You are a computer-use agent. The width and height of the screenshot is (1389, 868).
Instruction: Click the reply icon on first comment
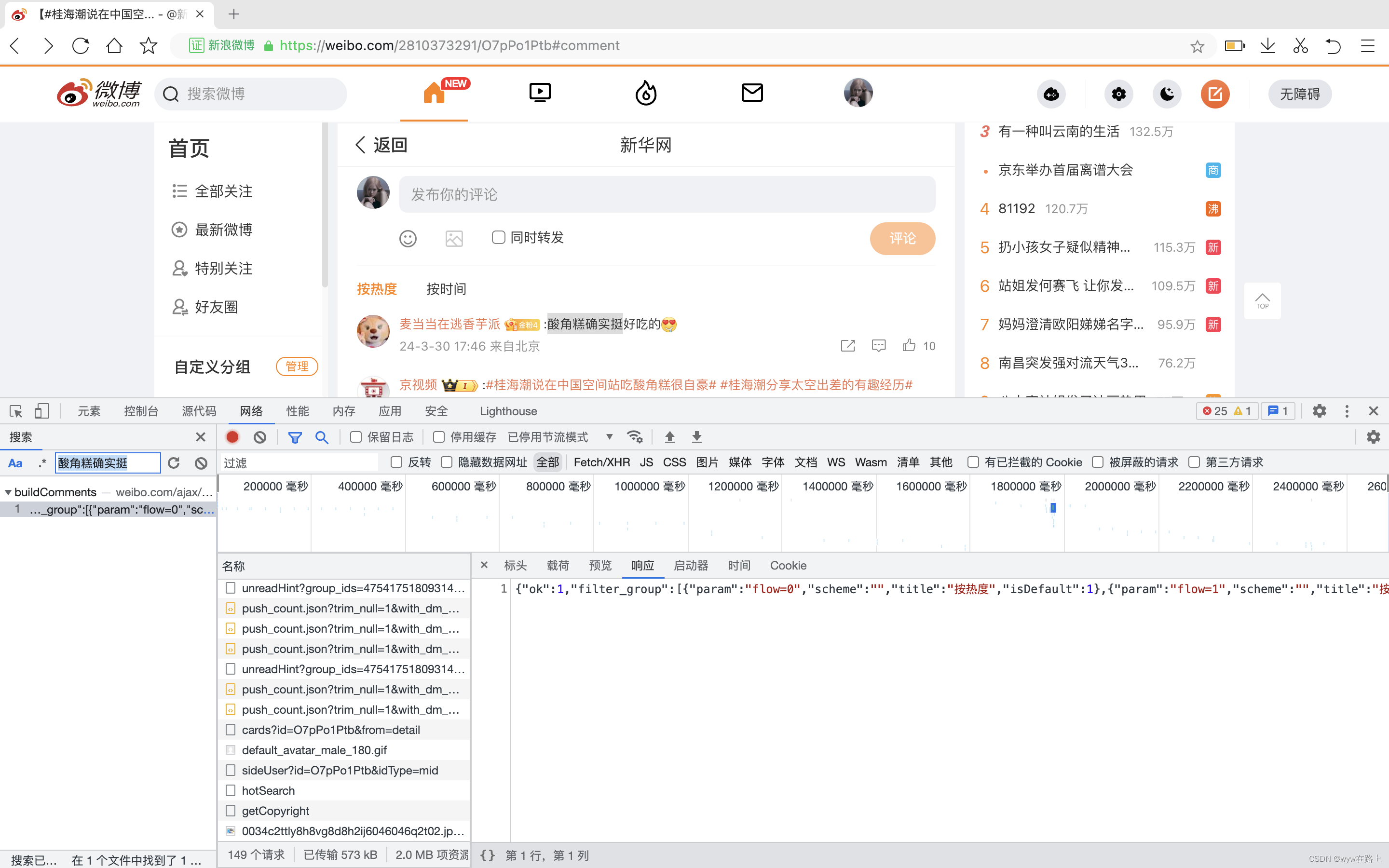coord(879,346)
